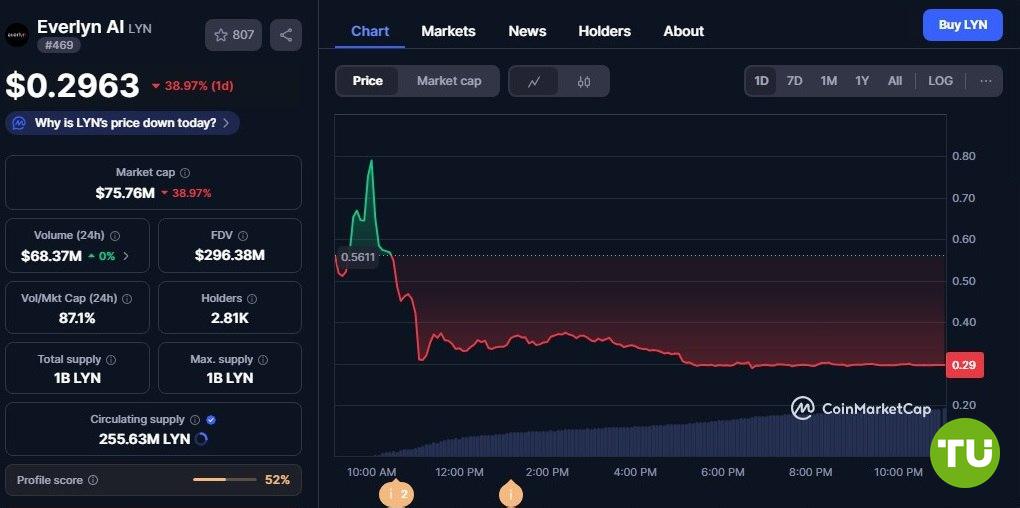Select the 7D time range
This screenshot has height=508, width=1020.
tap(794, 81)
